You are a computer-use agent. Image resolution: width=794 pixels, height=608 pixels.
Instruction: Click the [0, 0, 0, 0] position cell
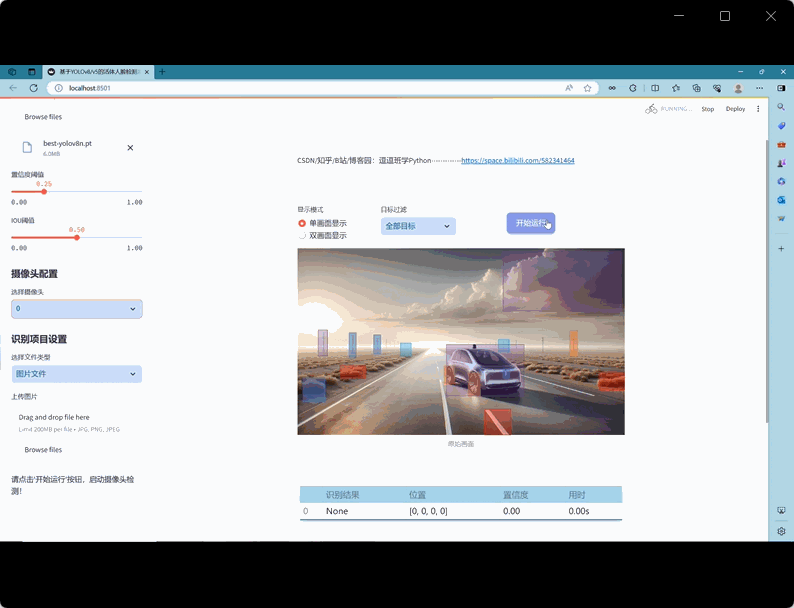pos(428,511)
